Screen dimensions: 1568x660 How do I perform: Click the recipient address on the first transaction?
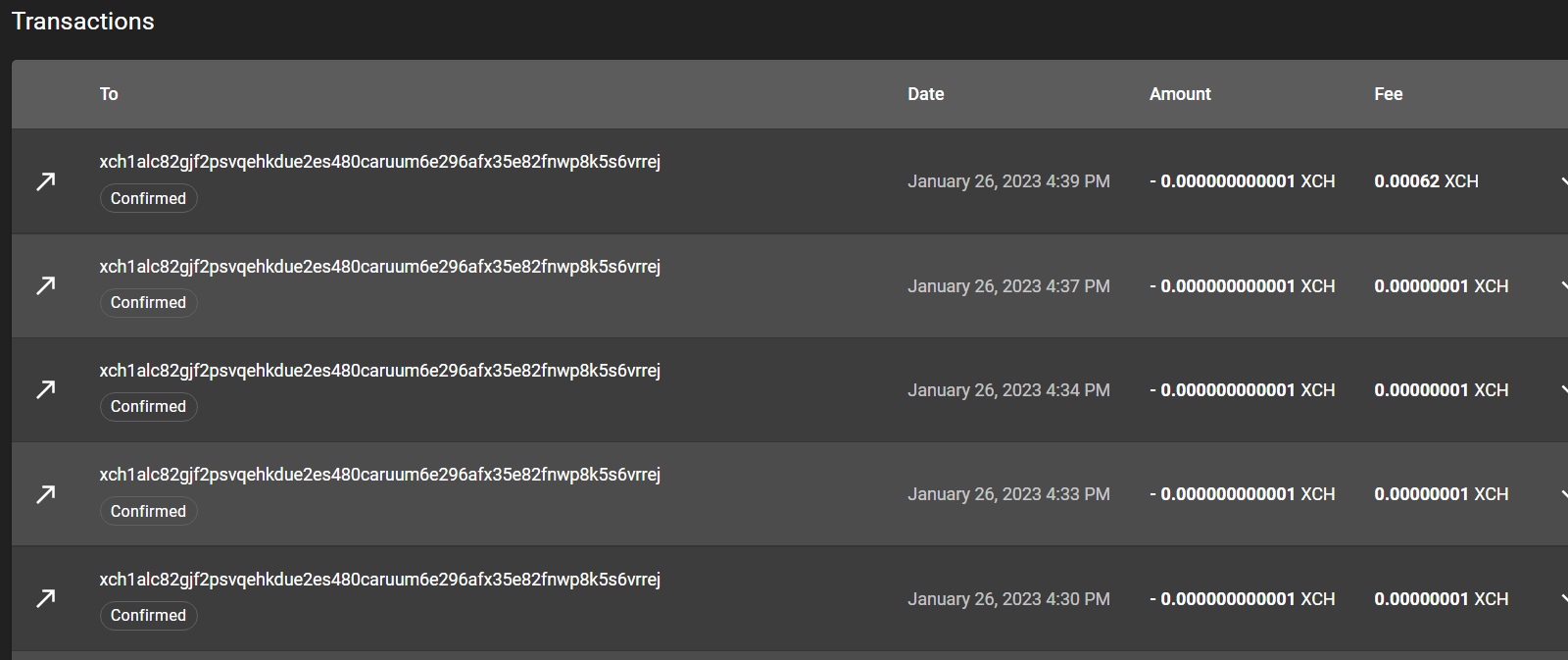pos(380,161)
